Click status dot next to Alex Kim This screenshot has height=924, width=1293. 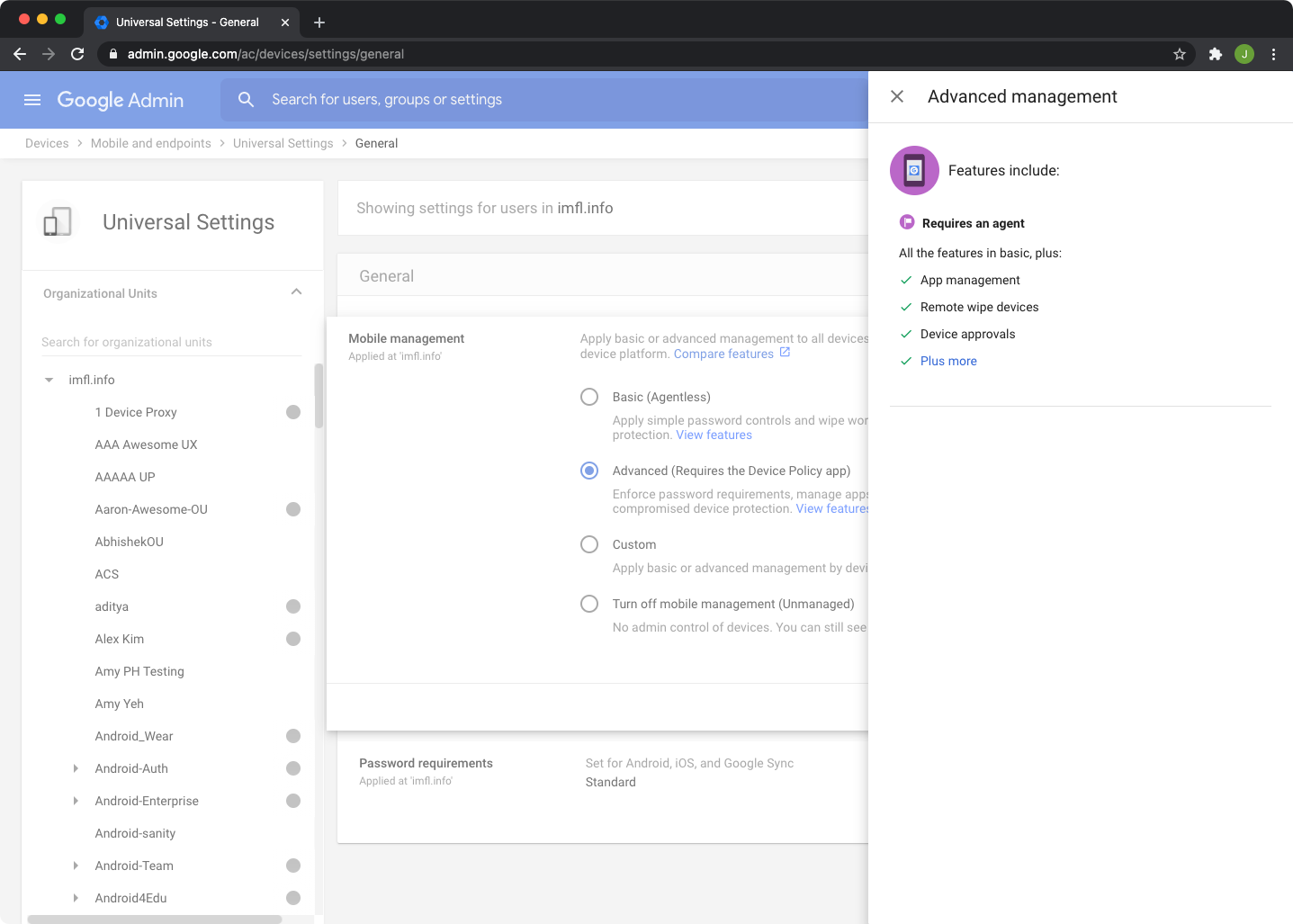293,639
